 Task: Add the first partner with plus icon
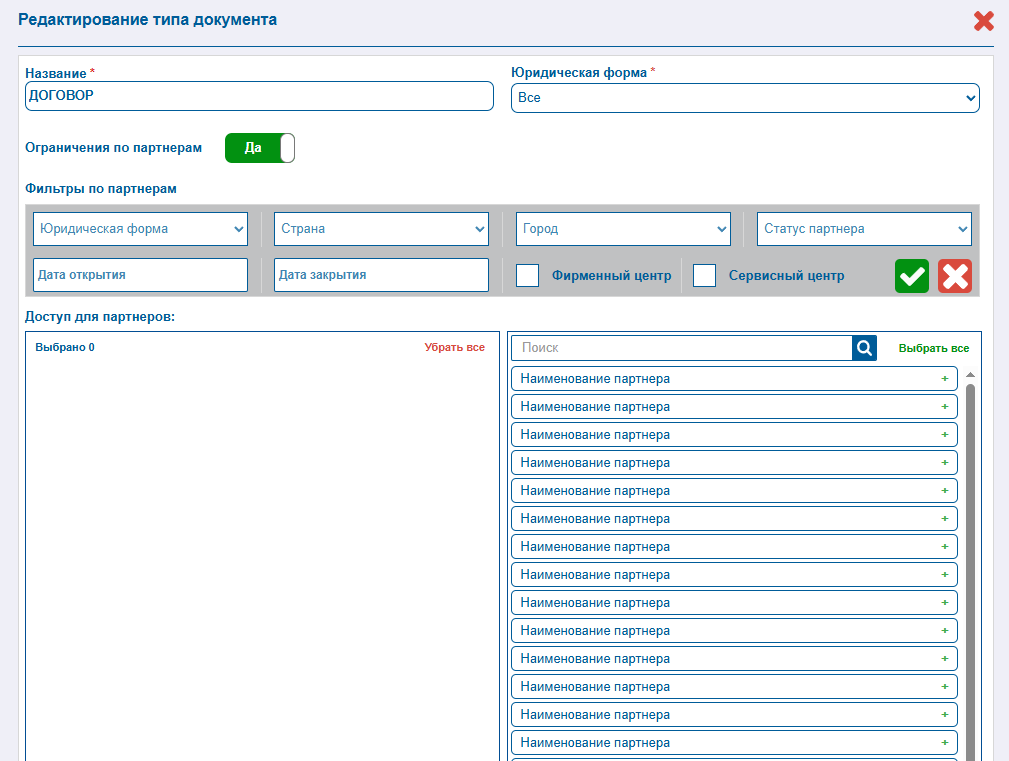click(945, 379)
